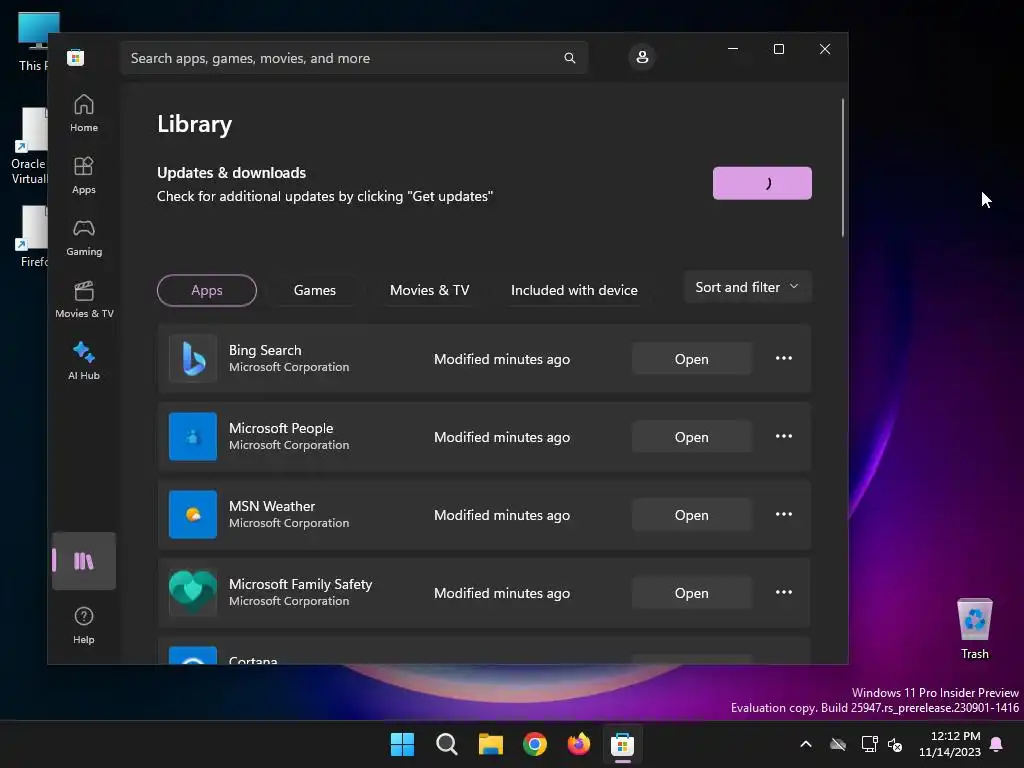Click the Microsoft Family Safety app name
1024x768 pixels.
tap(300, 584)
